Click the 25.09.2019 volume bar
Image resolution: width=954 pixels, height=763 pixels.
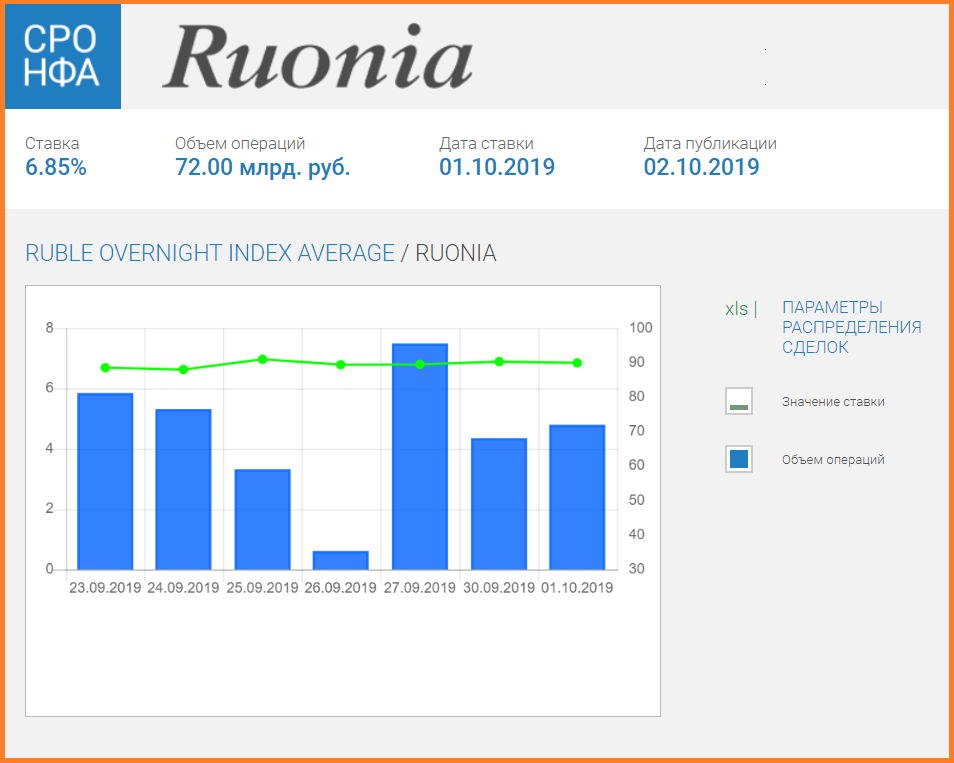coord(262,520)
